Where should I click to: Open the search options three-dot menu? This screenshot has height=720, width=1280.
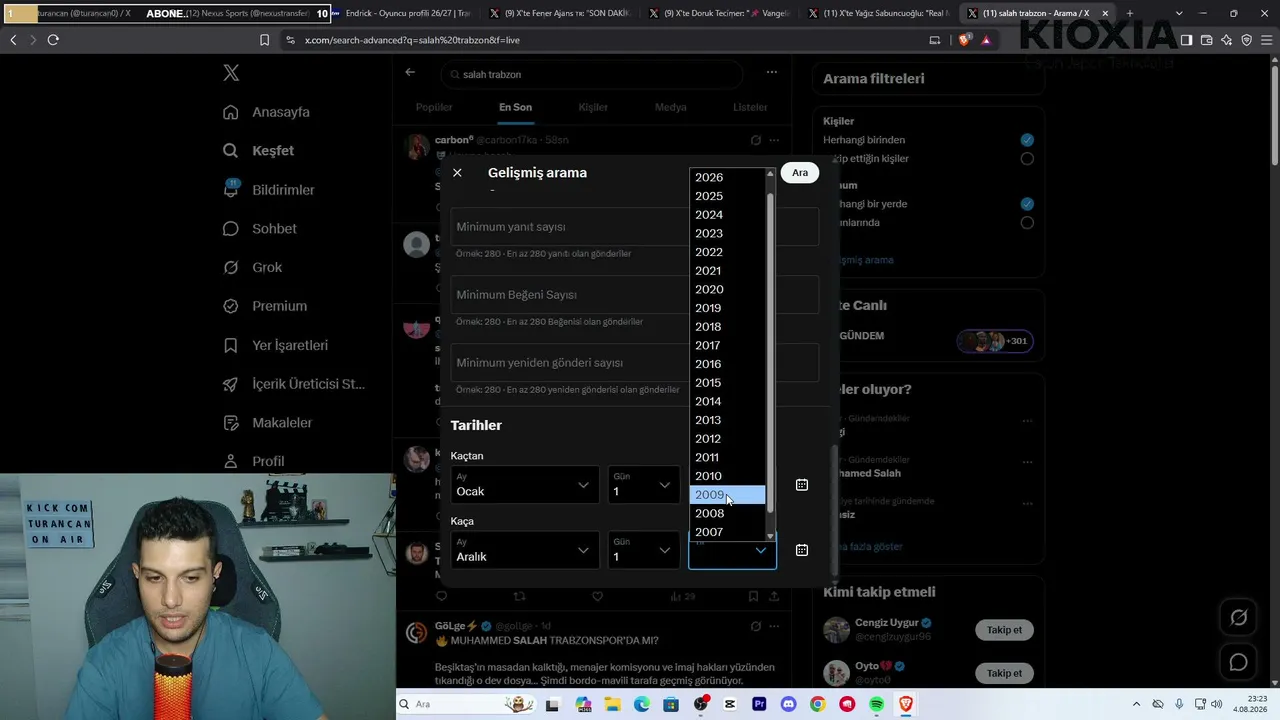coord(772,72)
